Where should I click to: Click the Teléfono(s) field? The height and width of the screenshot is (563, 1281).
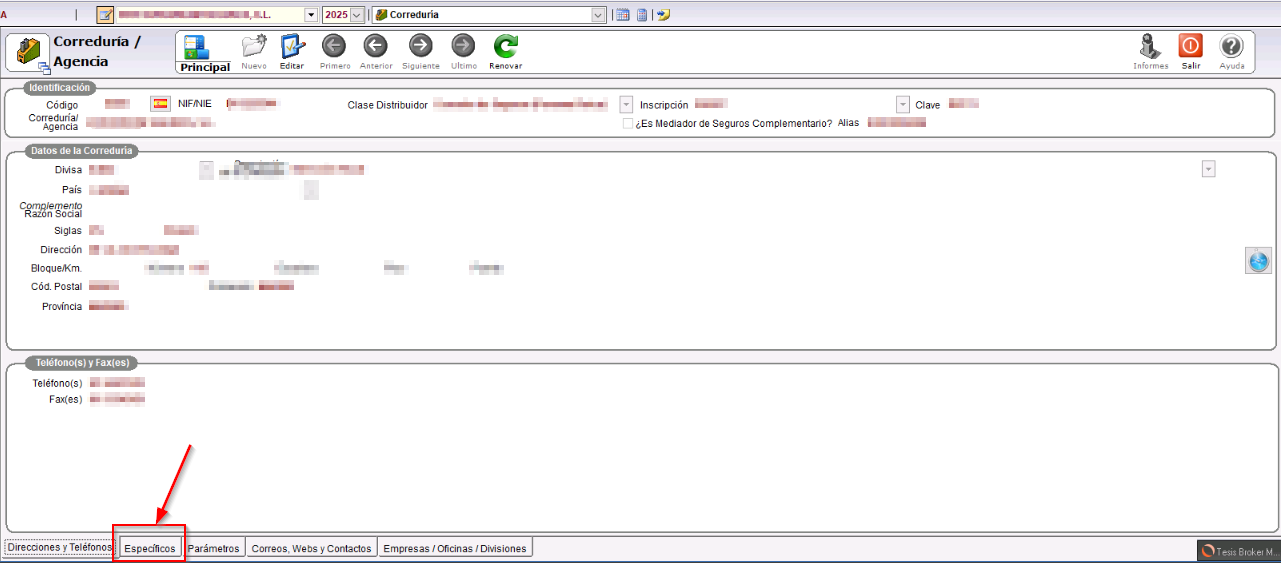coord(117,383)
